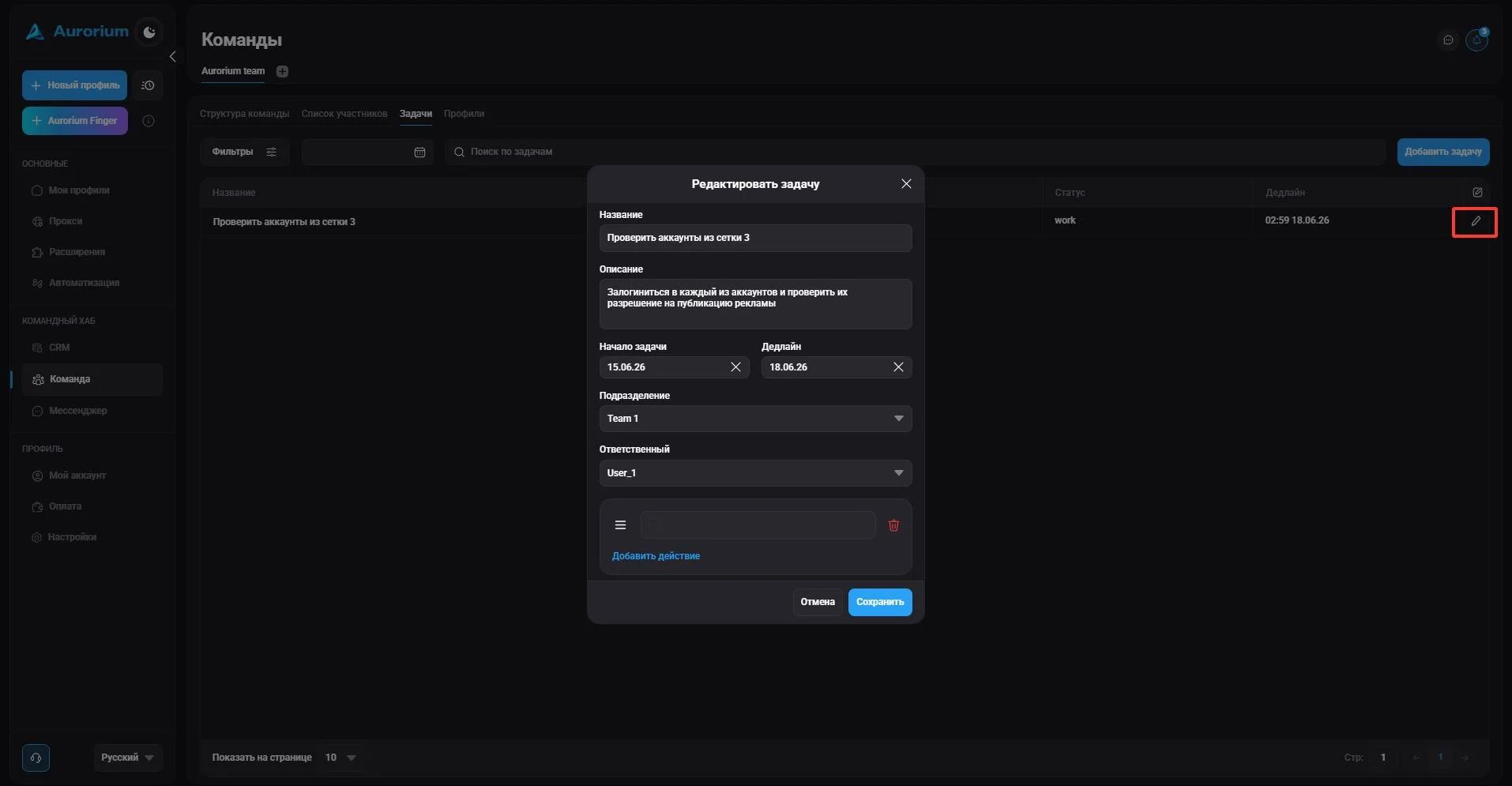Close the Редактировать задачу dialog
This screenshot has height=786, width=1512.
pos(906,184)
